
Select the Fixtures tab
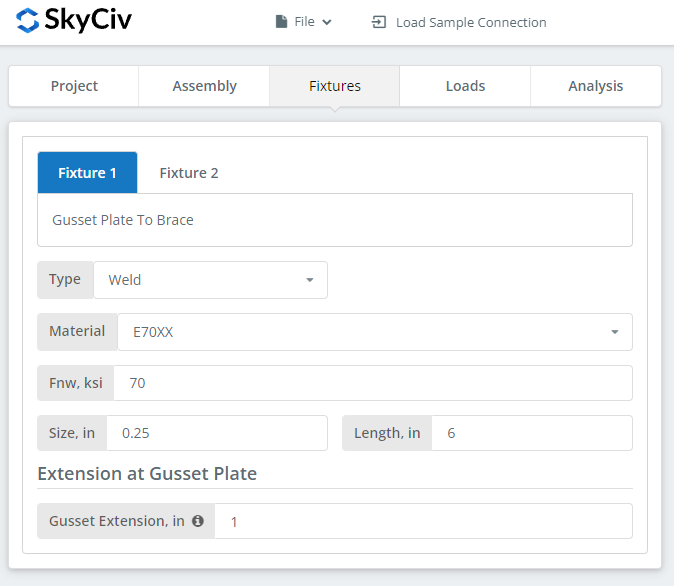point(334,86)
